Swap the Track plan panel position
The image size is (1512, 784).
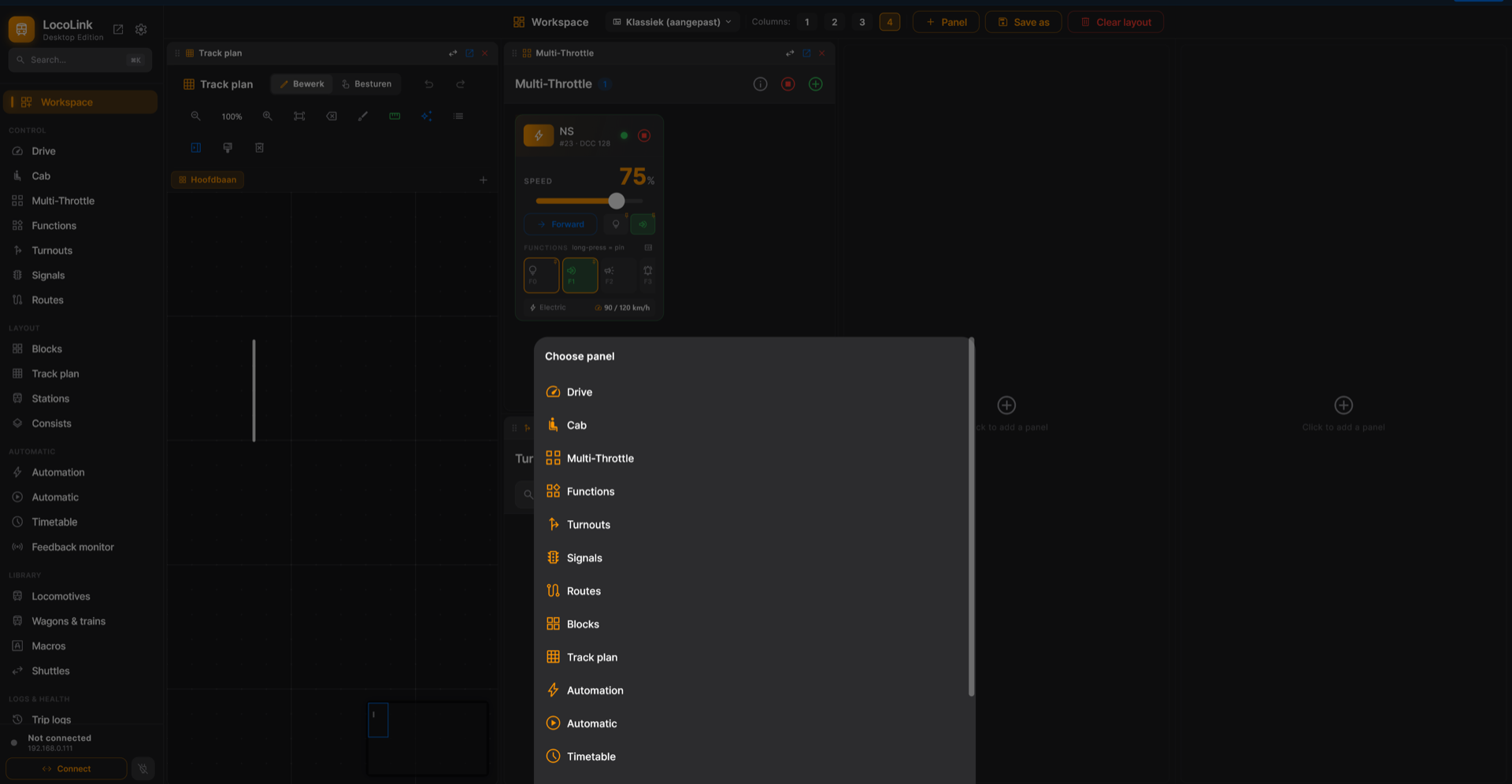[453, 54]
